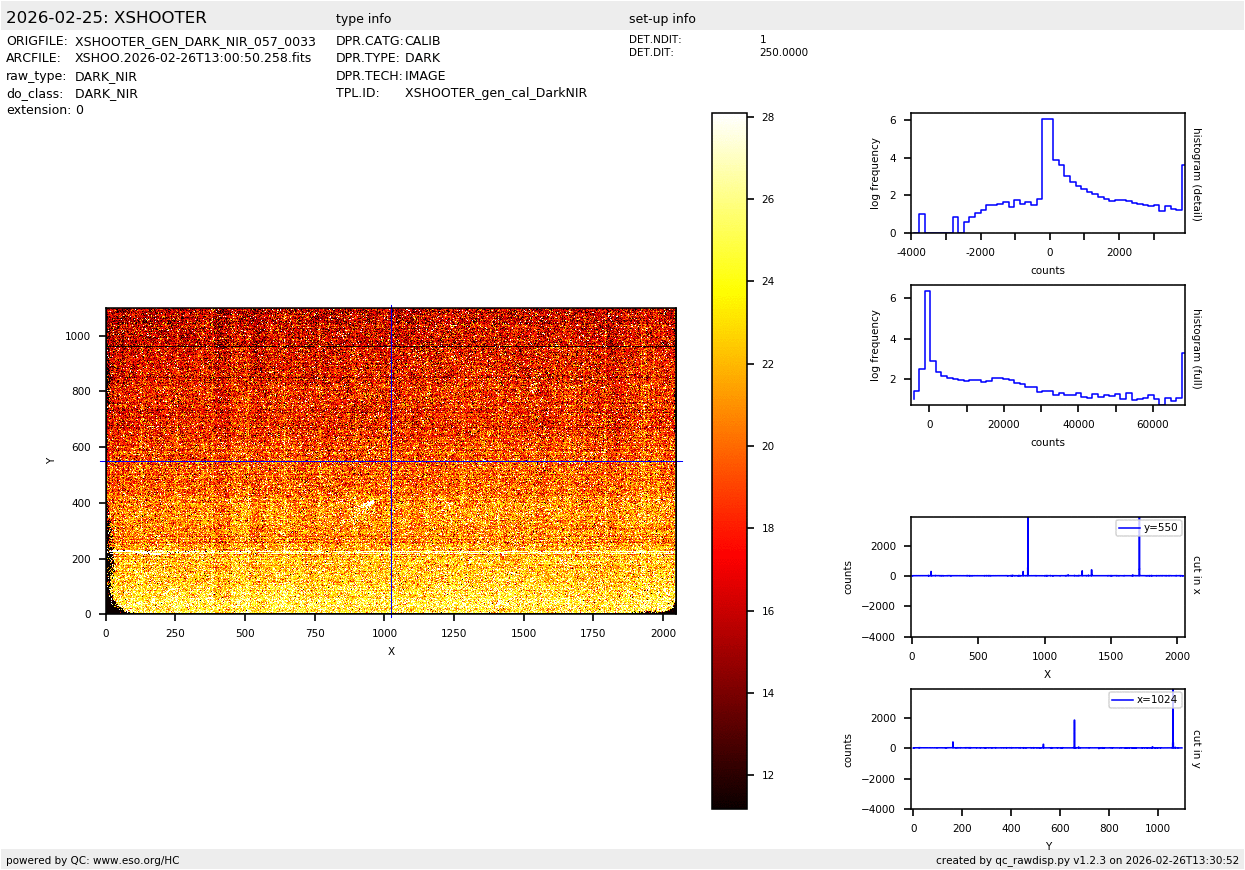The image size is (1245, 870).
Task: Click the 'set-up info' header
Action: 662,19
